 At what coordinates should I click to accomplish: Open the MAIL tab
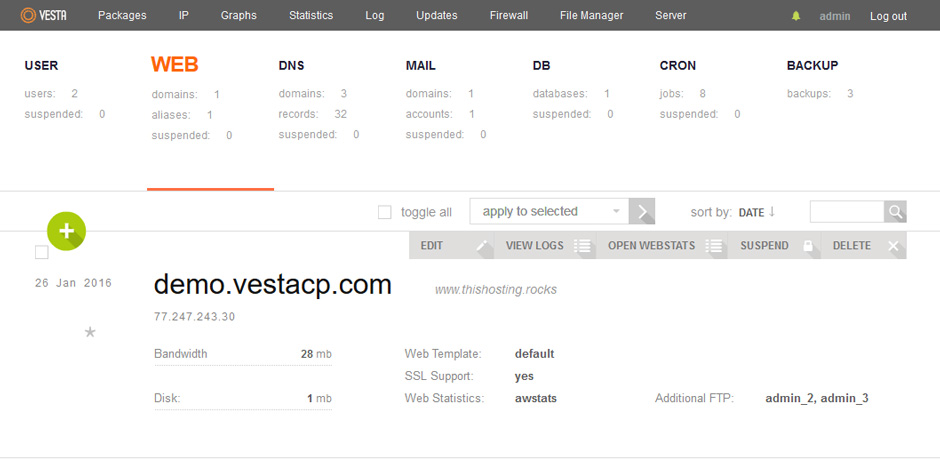pyautogui.click(x=421, y=66)
